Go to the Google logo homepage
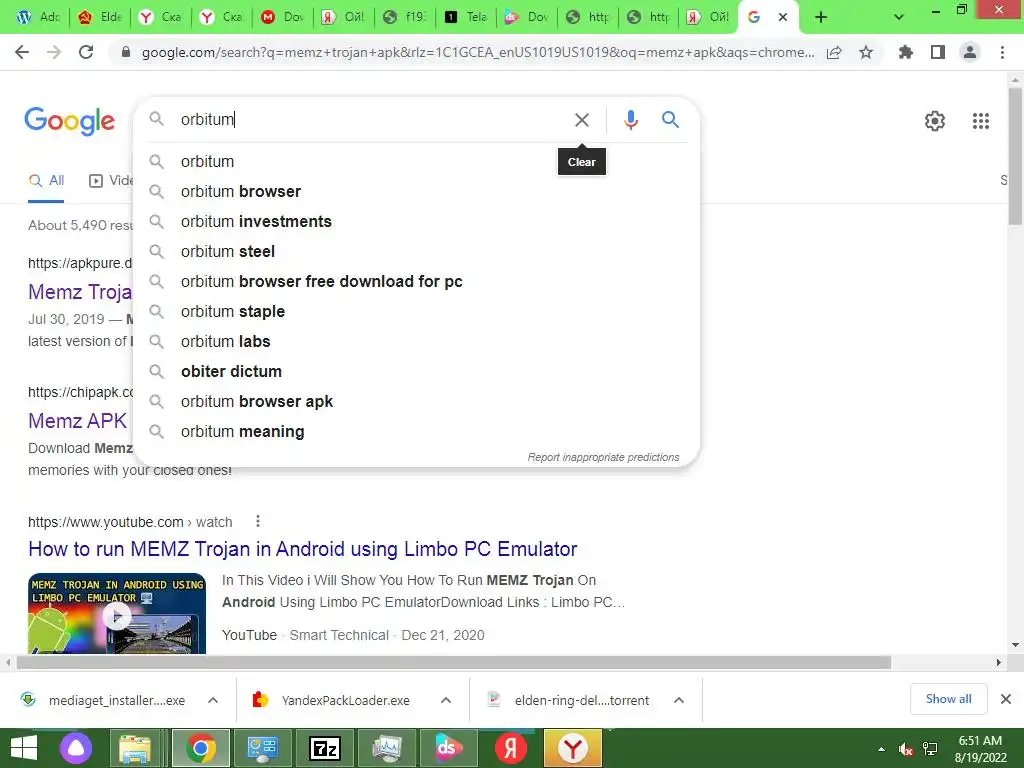The width and height of the screenshot is (1024, 768). (69, 121)
